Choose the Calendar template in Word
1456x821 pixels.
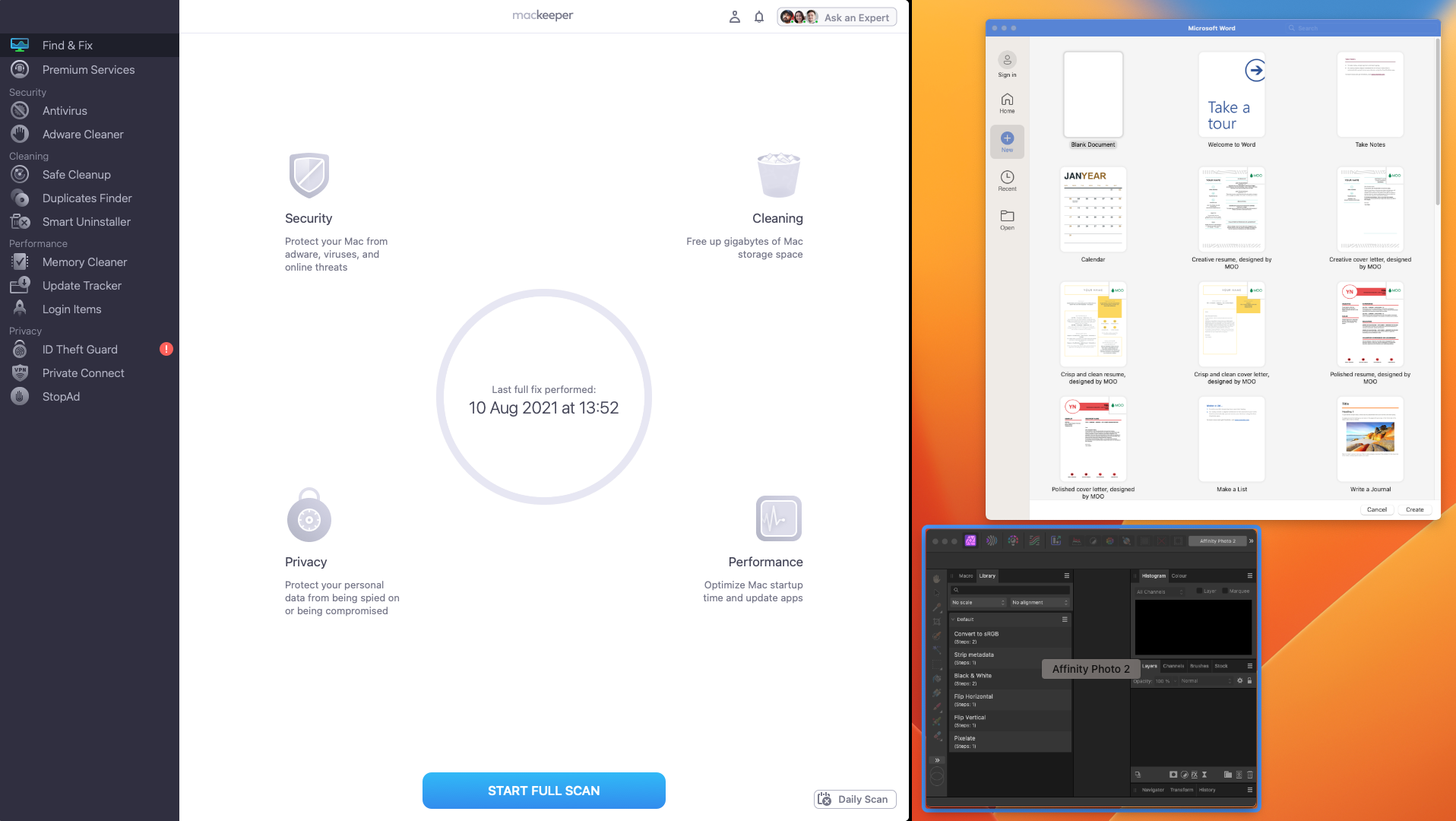pos(1093,209)
